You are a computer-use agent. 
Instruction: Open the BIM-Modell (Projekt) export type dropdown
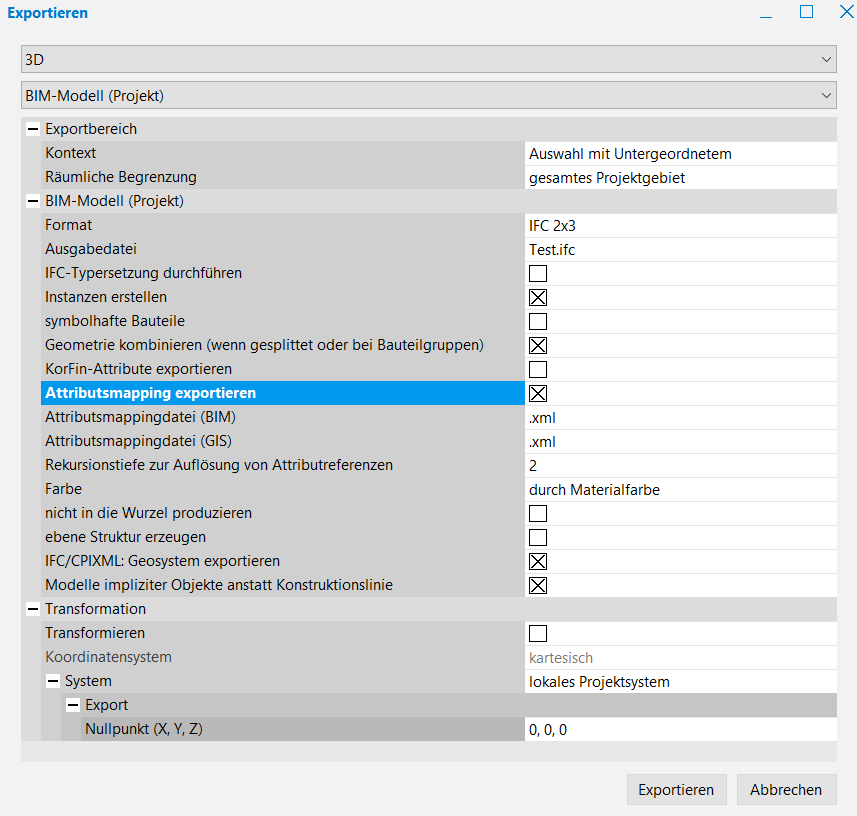click(x=428, y=96)
